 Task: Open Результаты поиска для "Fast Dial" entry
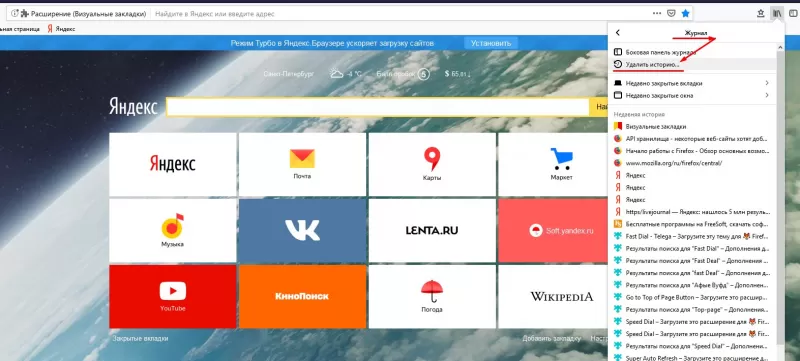click(x=692, y=248)
